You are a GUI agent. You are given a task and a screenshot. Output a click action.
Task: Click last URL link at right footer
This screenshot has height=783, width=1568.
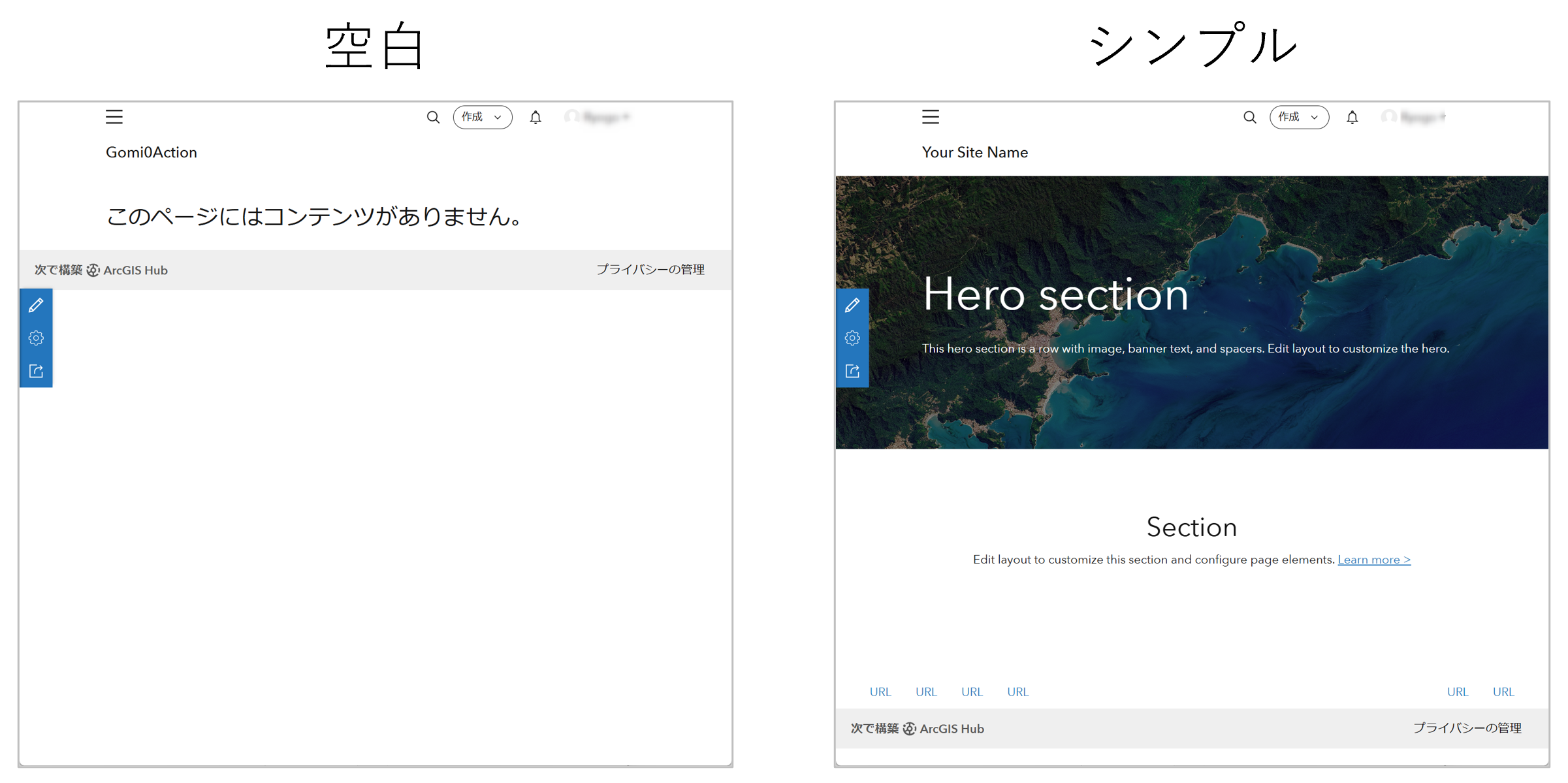point(1503,692)
